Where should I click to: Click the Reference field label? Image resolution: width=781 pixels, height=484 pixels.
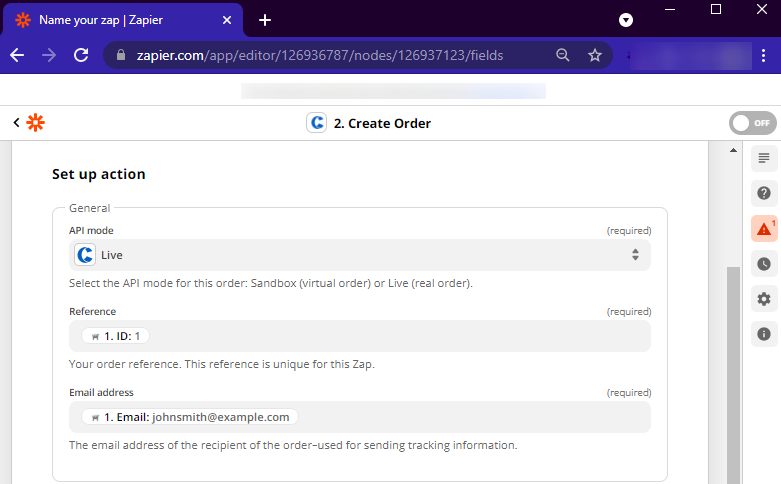[x=93, y=312]
